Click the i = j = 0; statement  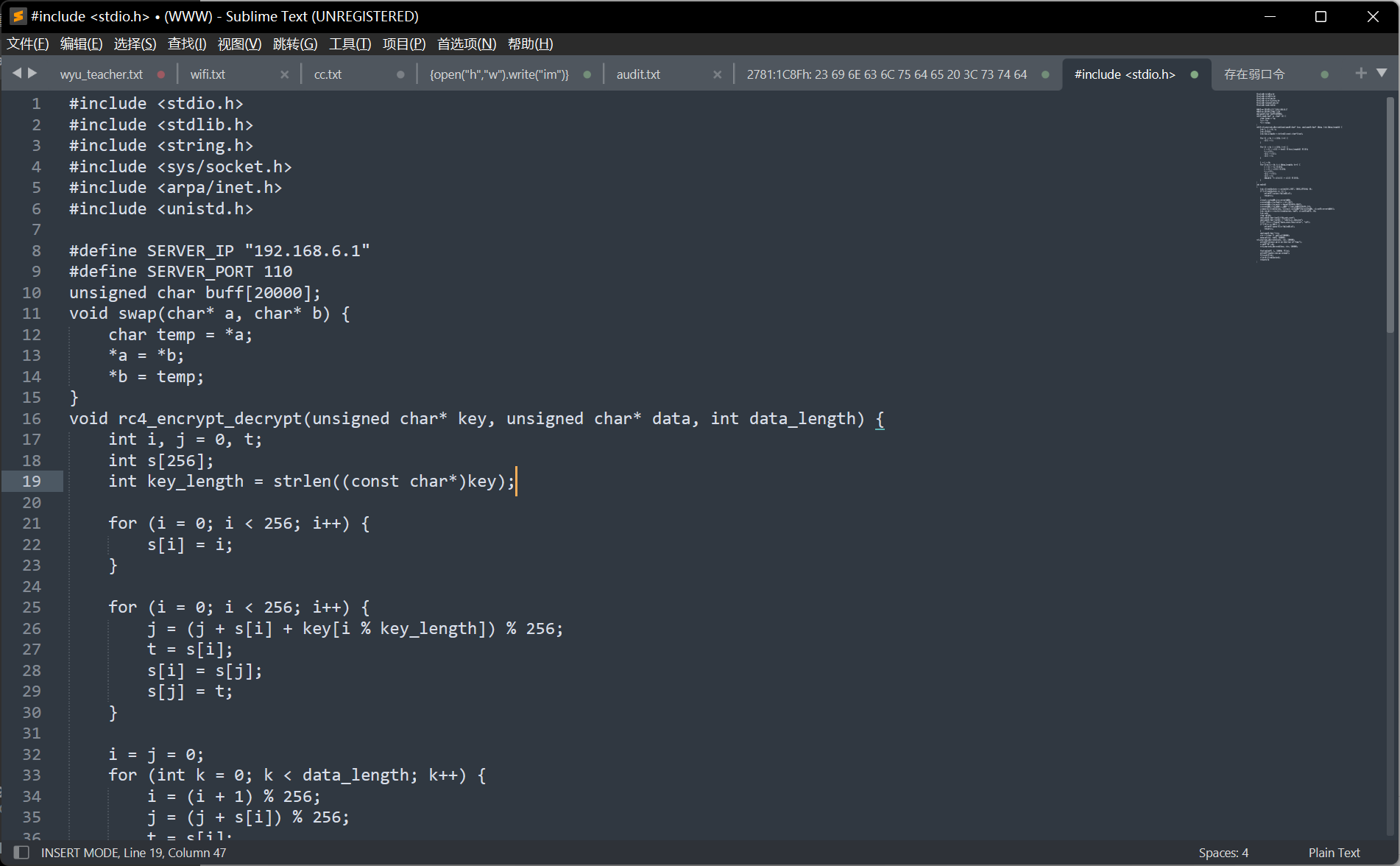point(156,754)
